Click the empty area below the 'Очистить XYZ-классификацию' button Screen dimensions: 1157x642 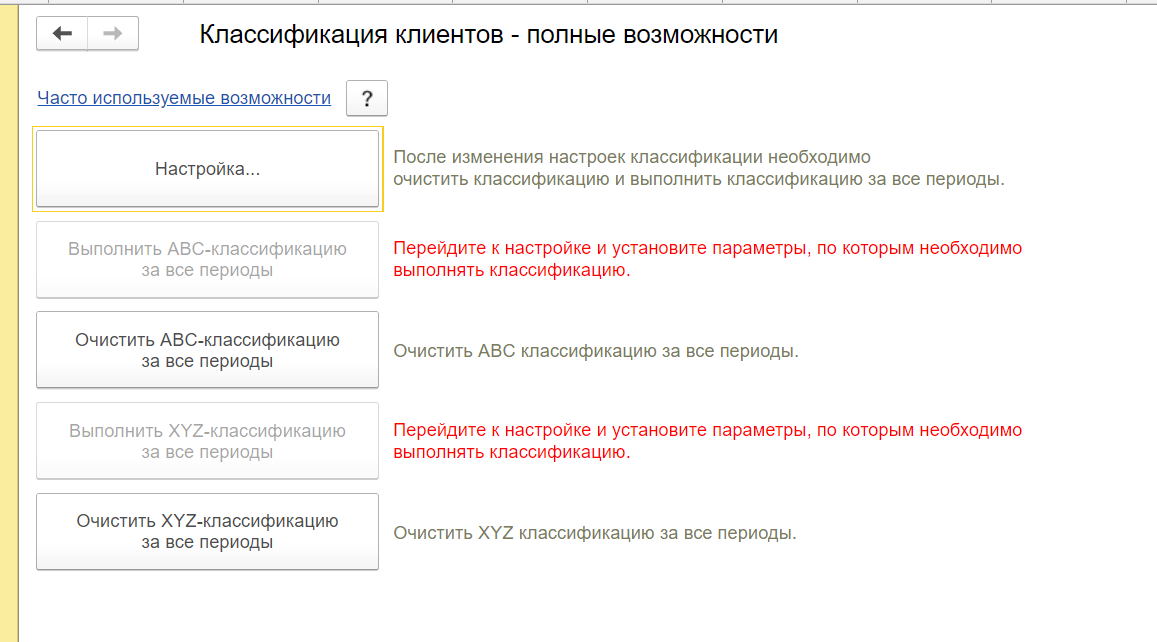(207, 605)
